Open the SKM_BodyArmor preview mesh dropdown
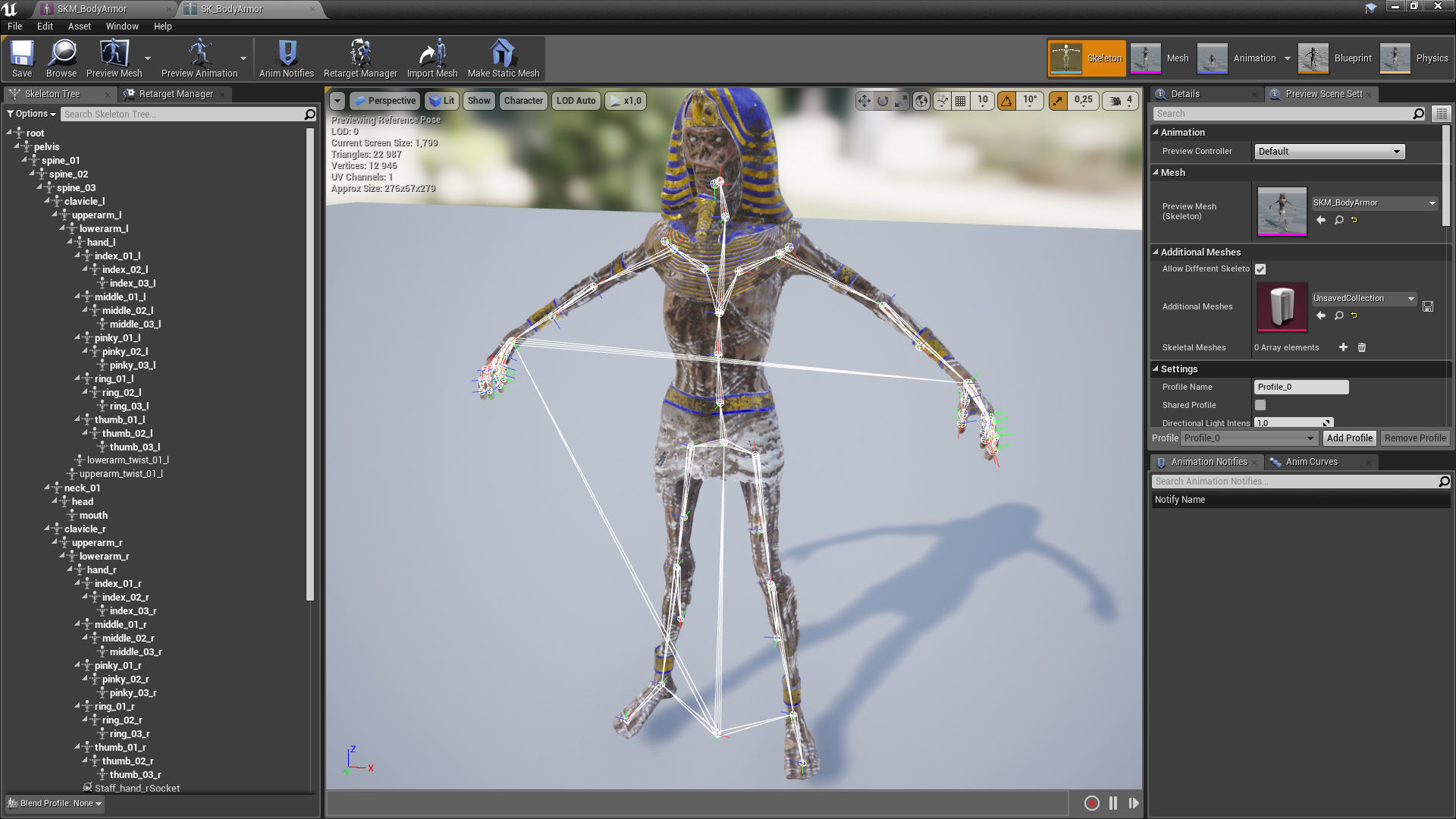Viewport: 1456px width, 819px height. tap(1374, 203)
